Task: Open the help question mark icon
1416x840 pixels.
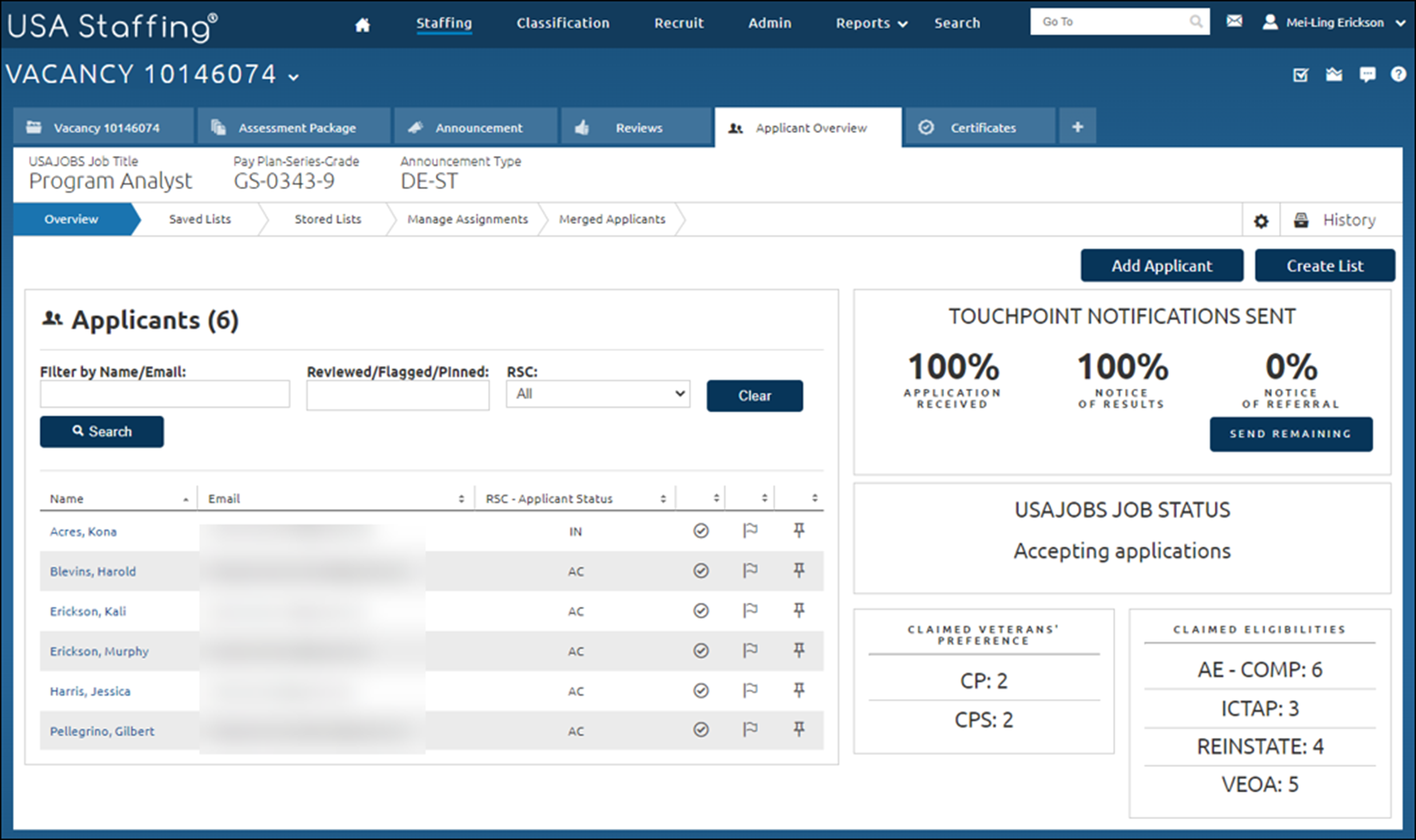Action: (1398, 74)
